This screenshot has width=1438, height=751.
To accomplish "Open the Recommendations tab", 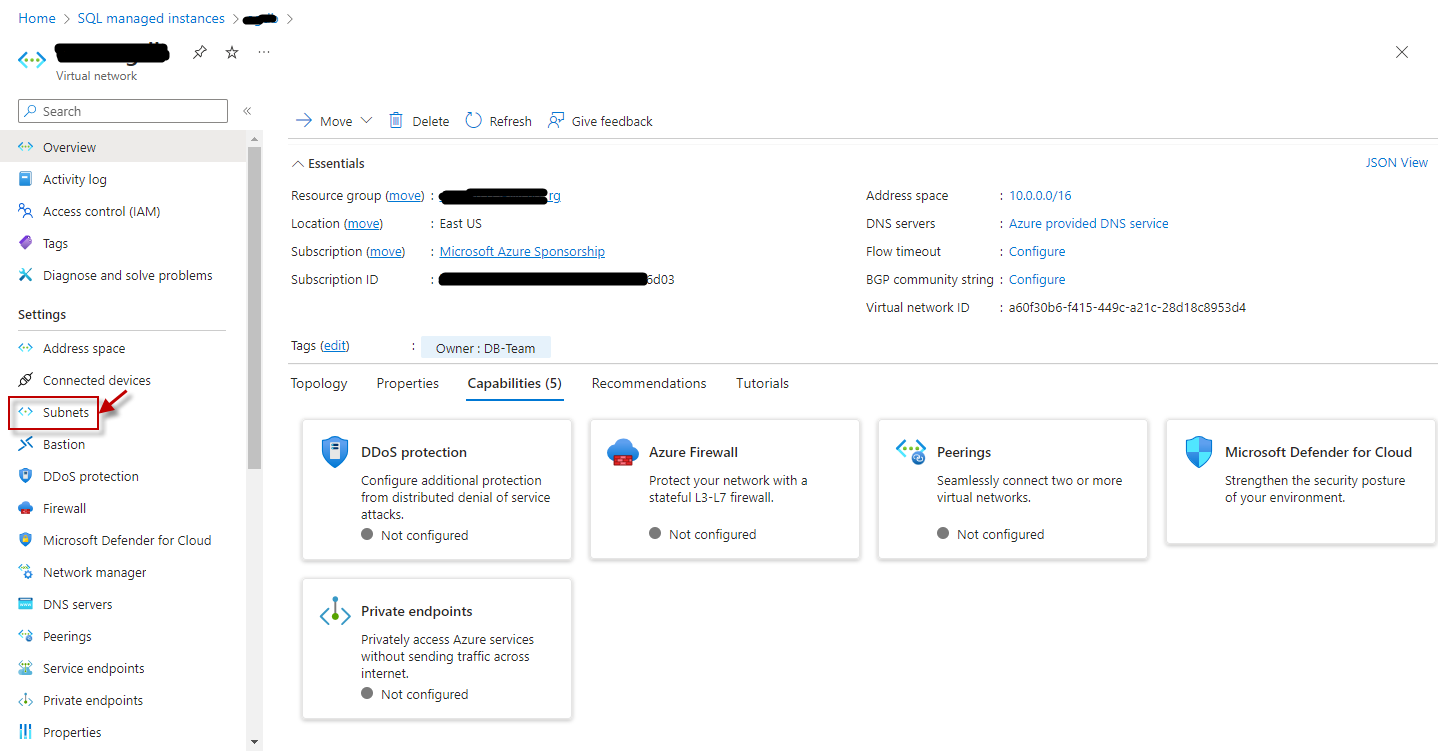I will [649, 383].
